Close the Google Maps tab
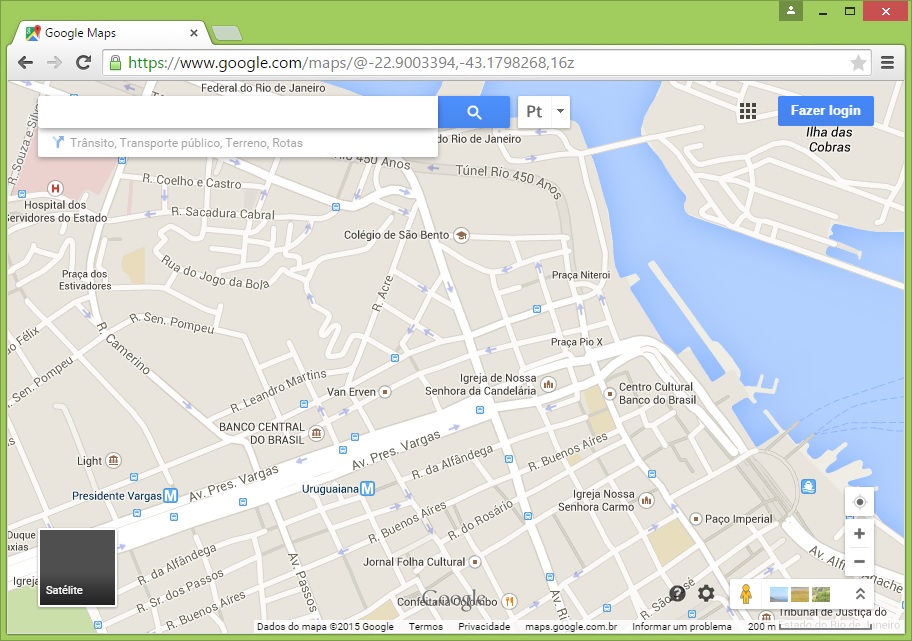The width and height of the screenshot is (912, 641). pyautogui.click(x=194, y=33)
